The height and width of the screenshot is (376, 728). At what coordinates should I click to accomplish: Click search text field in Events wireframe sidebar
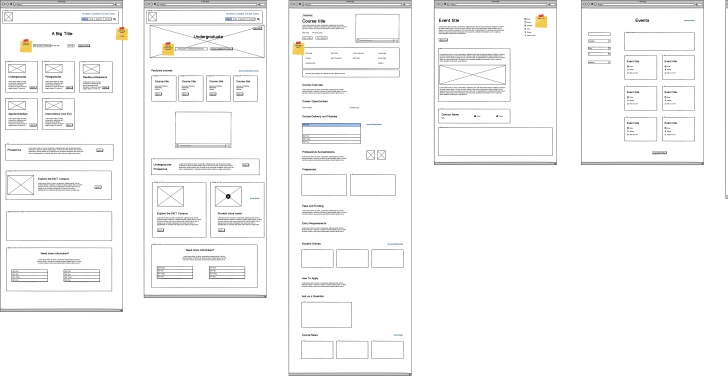point(599,34)
